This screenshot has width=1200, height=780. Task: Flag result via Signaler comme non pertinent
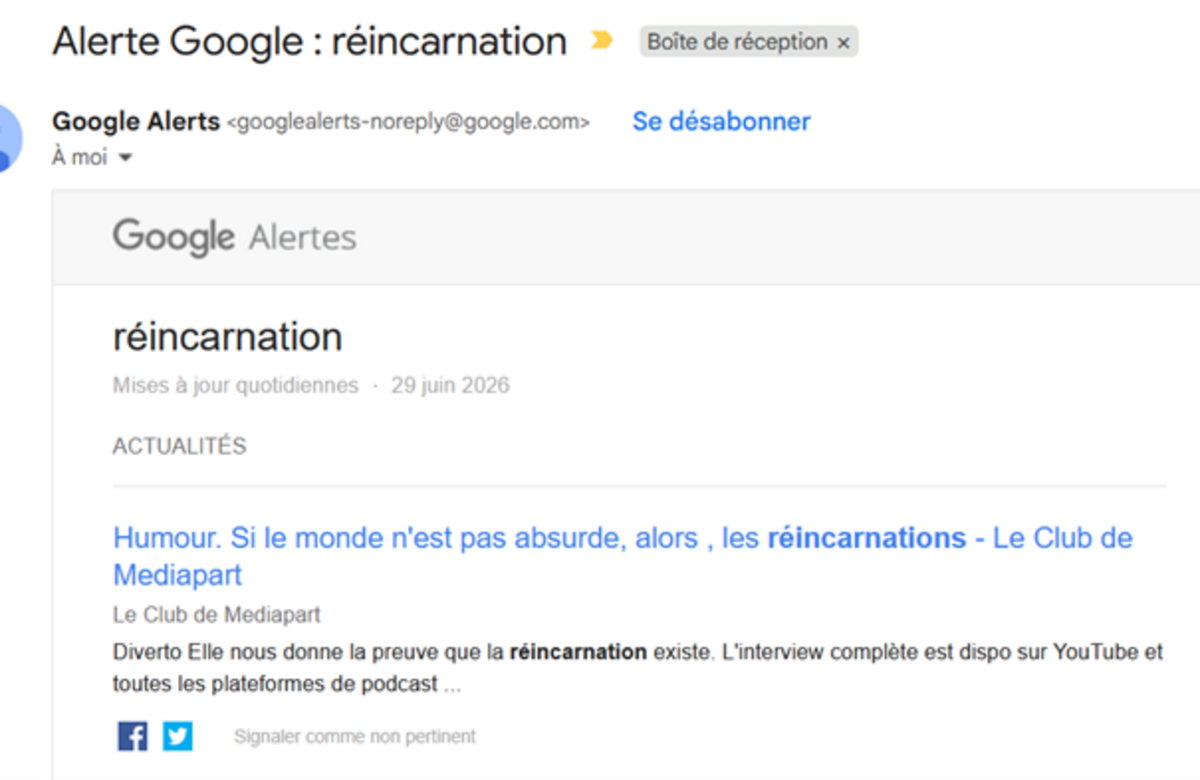[x=355, y=737]
